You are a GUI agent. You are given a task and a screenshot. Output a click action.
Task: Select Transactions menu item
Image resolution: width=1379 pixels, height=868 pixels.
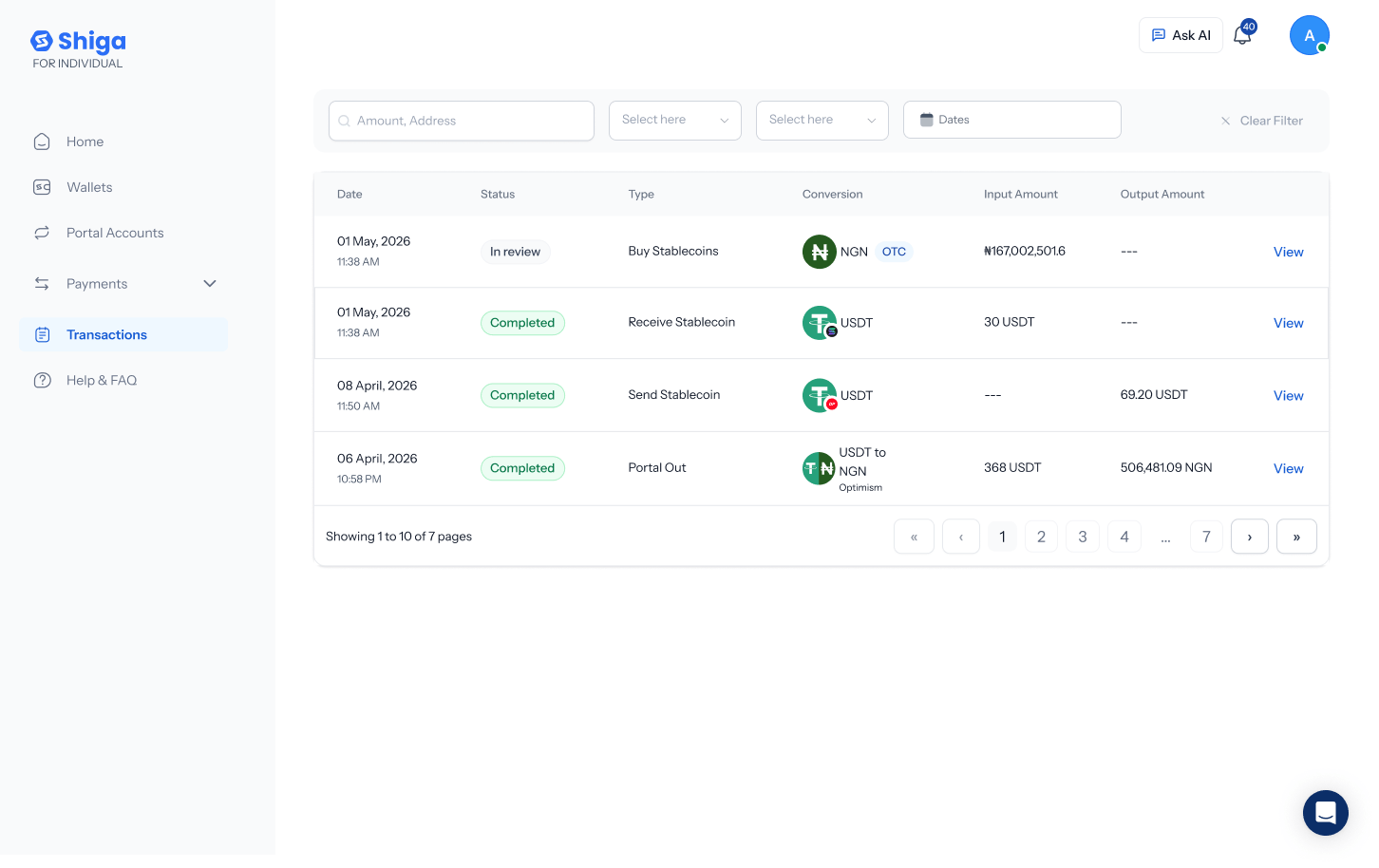[x=123, y=335]
